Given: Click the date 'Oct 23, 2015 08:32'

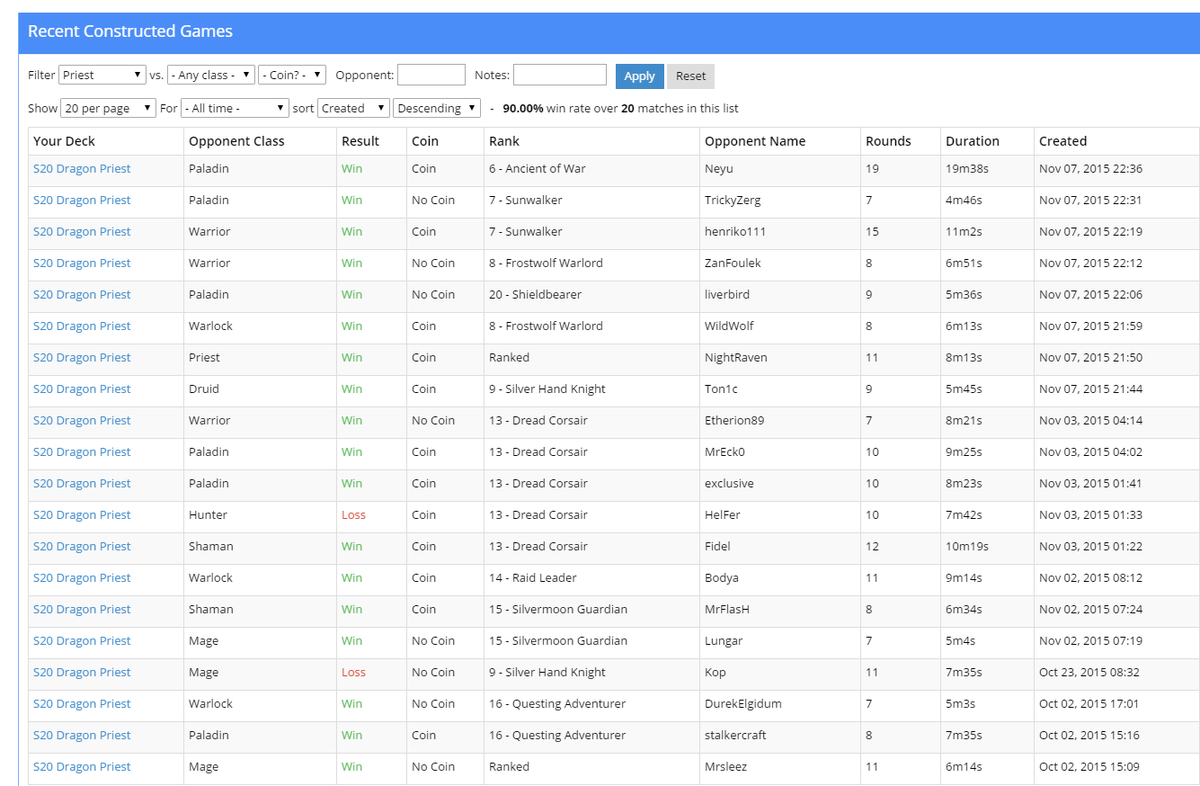Looking at the screenshot, I should [1089, 672].
